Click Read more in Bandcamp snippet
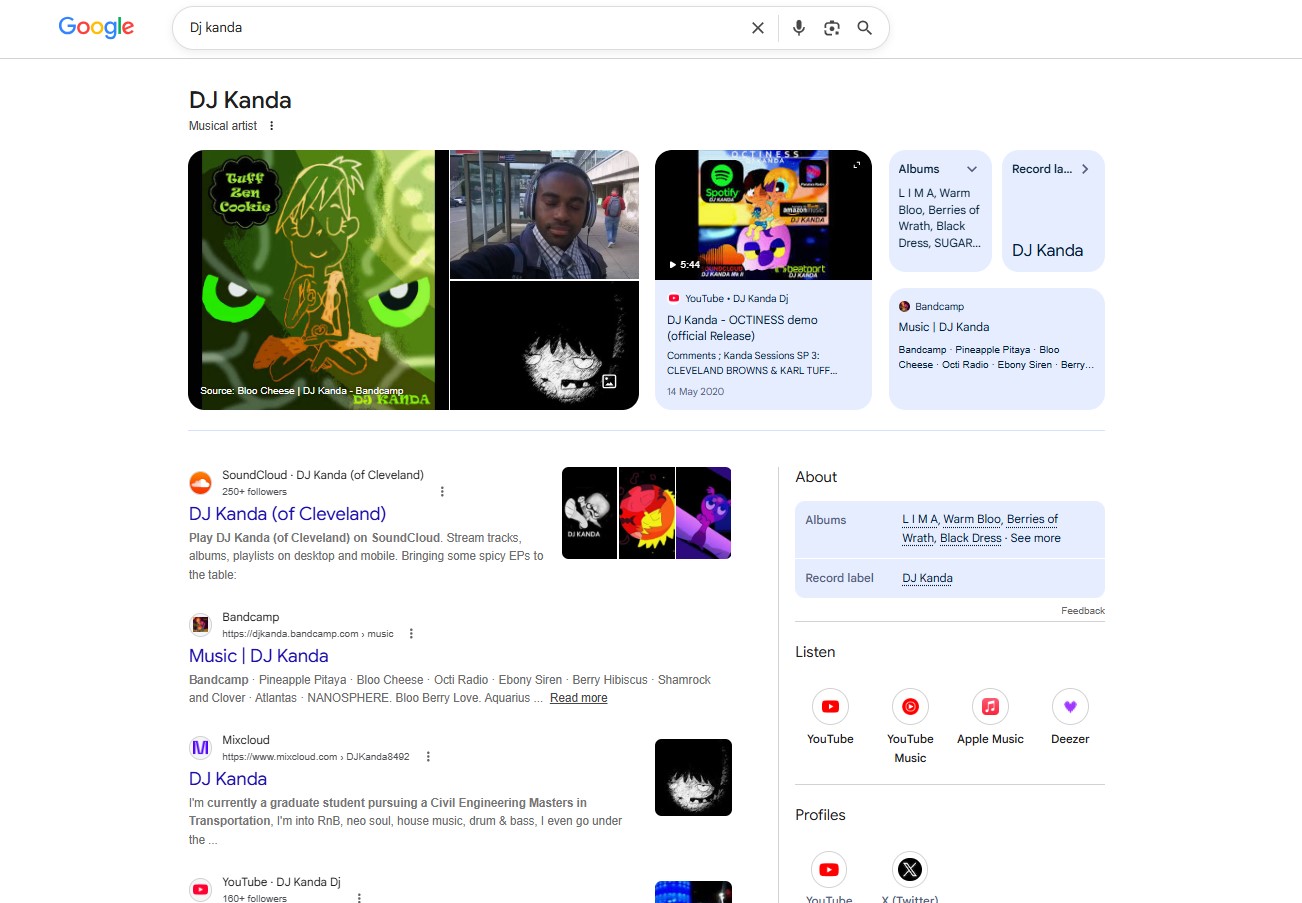This screenshot has height=903, width=1302. (x=578, y=698)
